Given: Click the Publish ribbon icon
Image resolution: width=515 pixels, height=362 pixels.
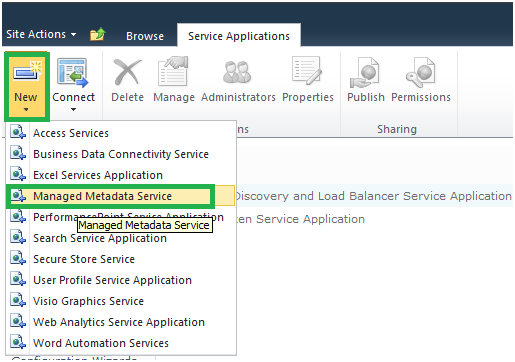Looking at the screenshot, I should pyautogui.click(x=365, y=72).
